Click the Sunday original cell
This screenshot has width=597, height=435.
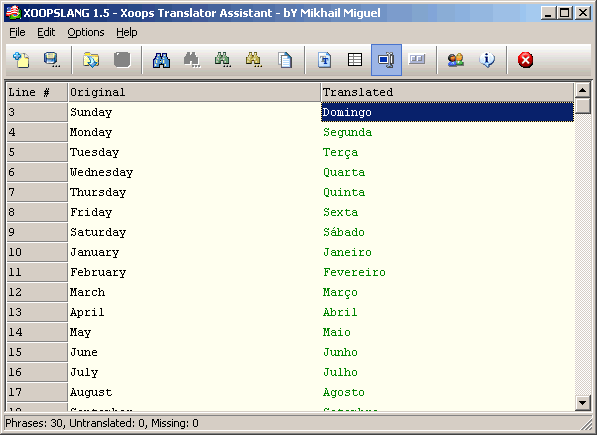point(194,112)
